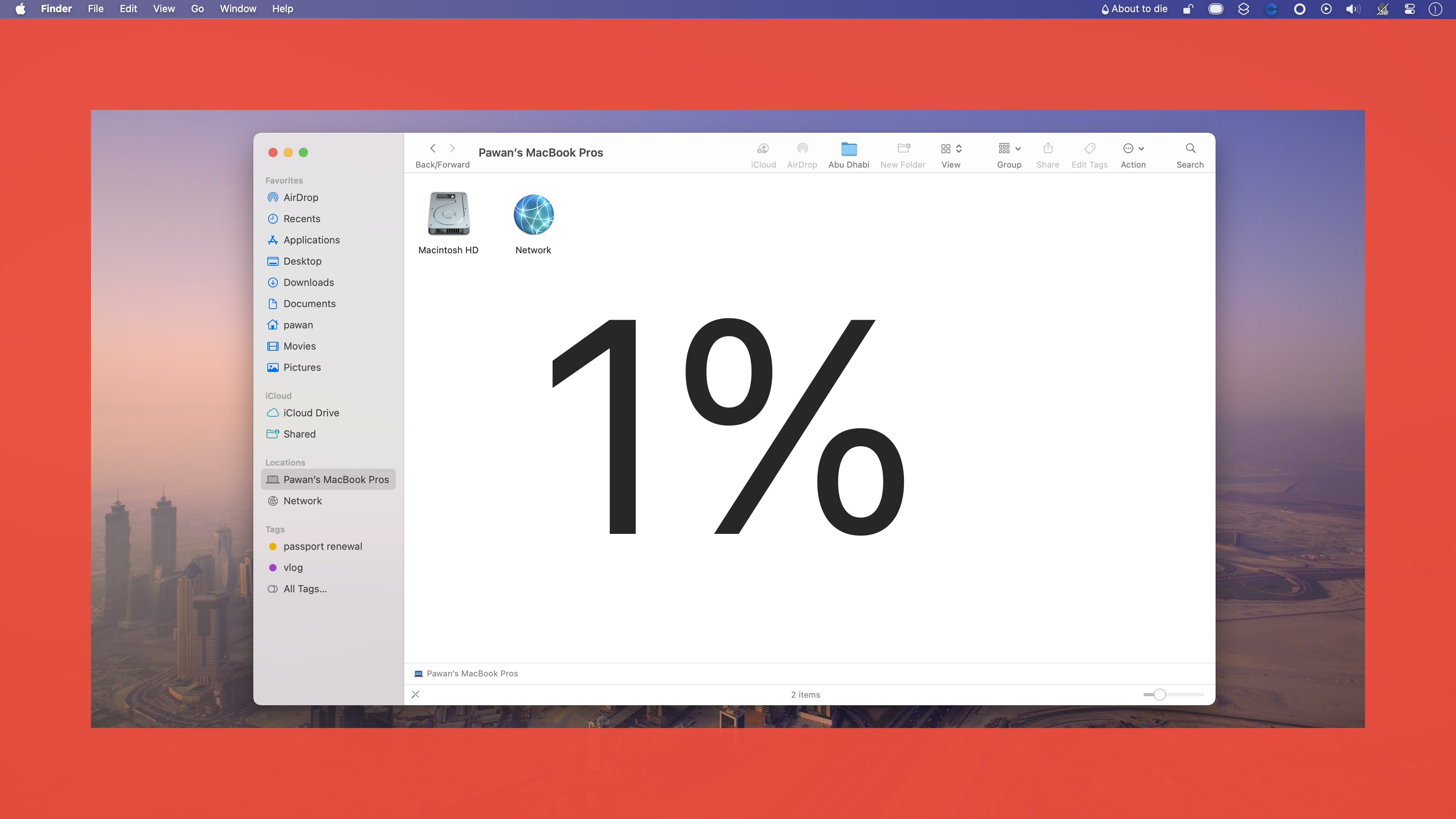Show All Tags in the sidebar
The height and width of the screenshot is (819, 1456).
(328, 588)
